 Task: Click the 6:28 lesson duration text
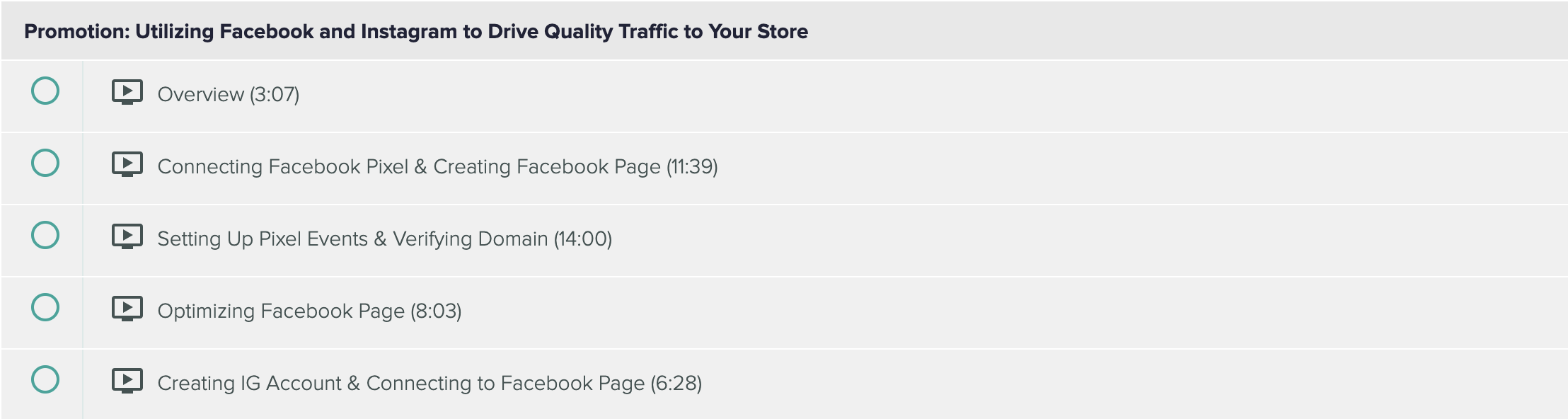pos(676,383)
